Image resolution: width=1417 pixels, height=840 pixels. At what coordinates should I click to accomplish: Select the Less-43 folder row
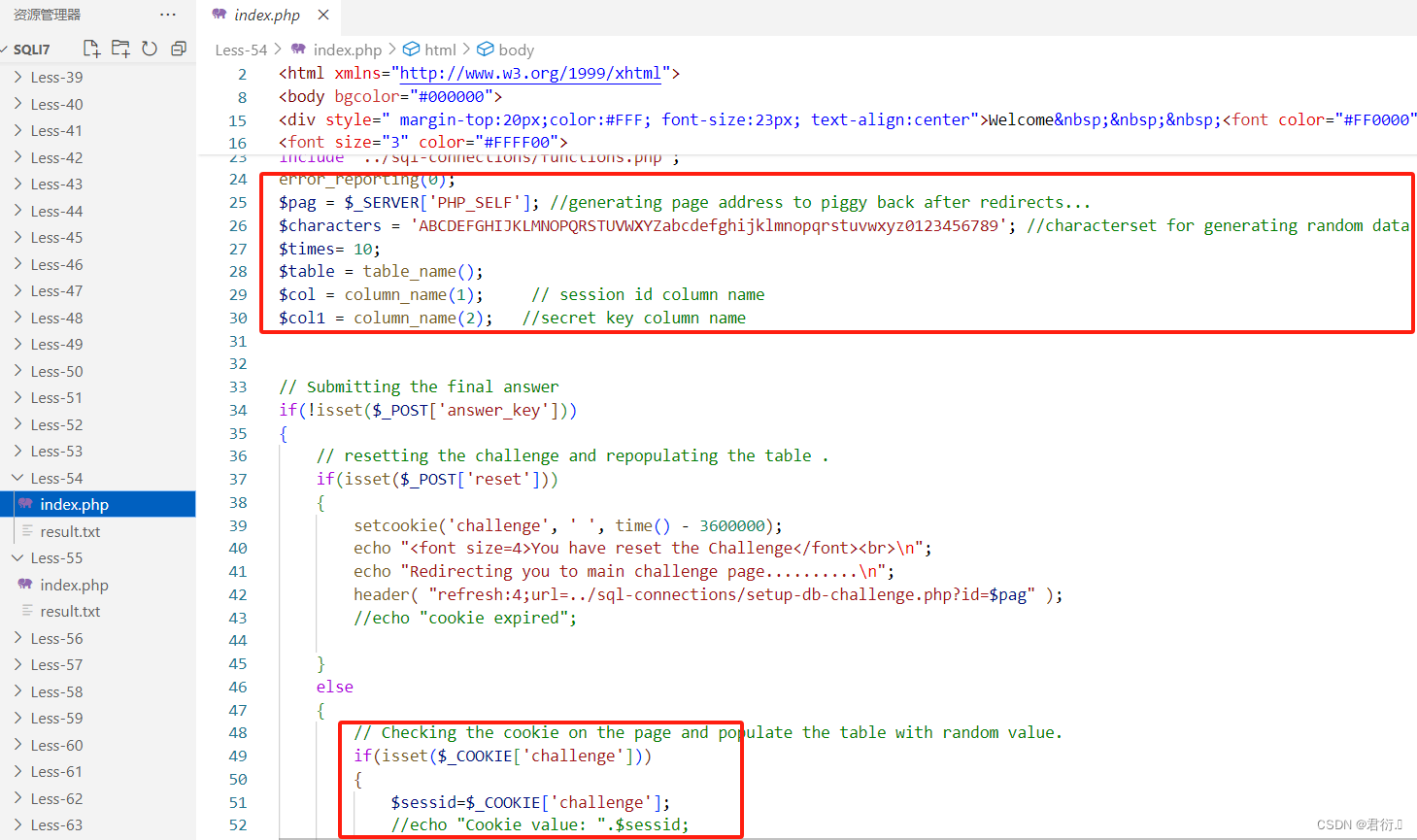(98, 184)
